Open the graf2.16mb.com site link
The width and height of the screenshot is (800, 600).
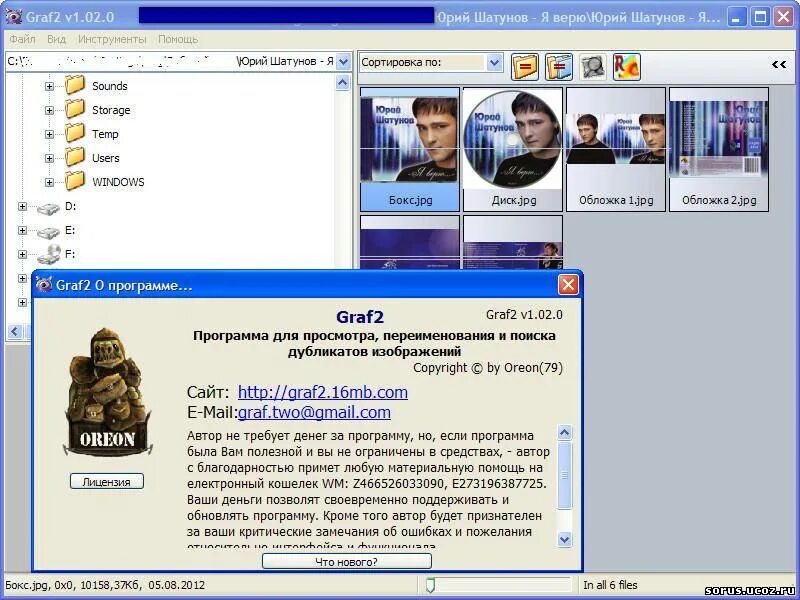(322, 392)
